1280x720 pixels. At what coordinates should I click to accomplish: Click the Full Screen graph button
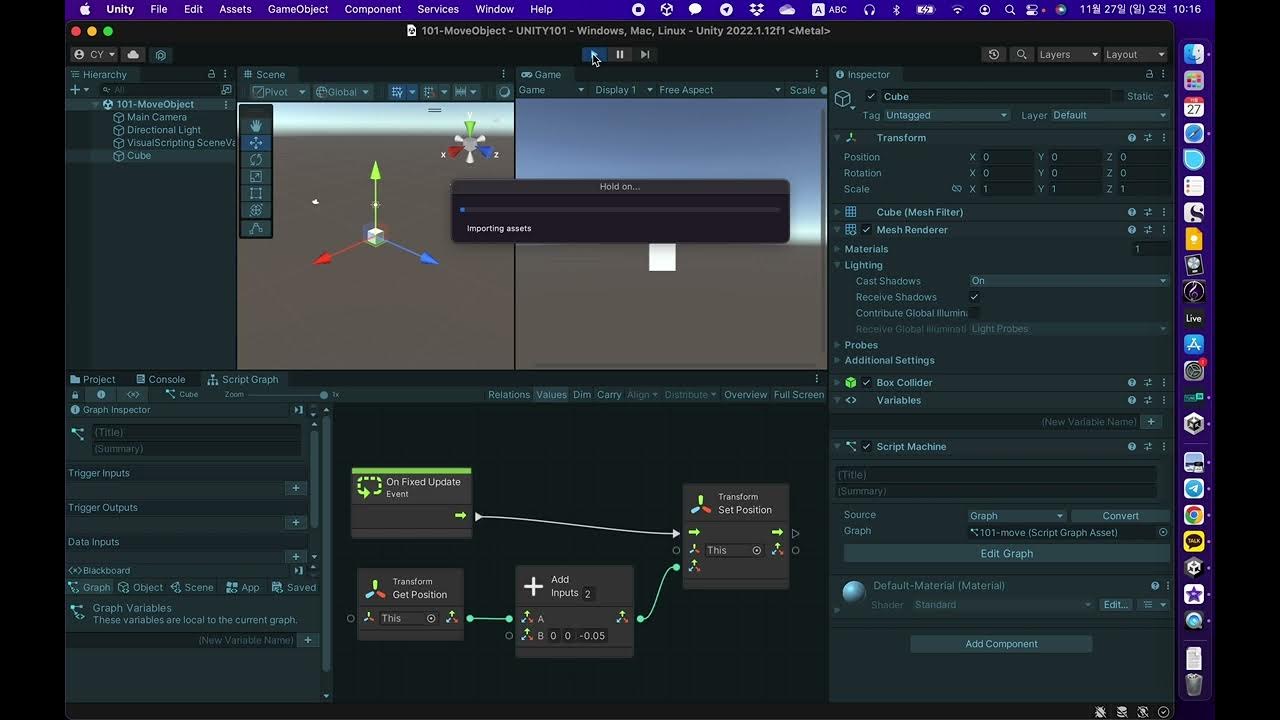pyautogui.click(x=799, y=394)
